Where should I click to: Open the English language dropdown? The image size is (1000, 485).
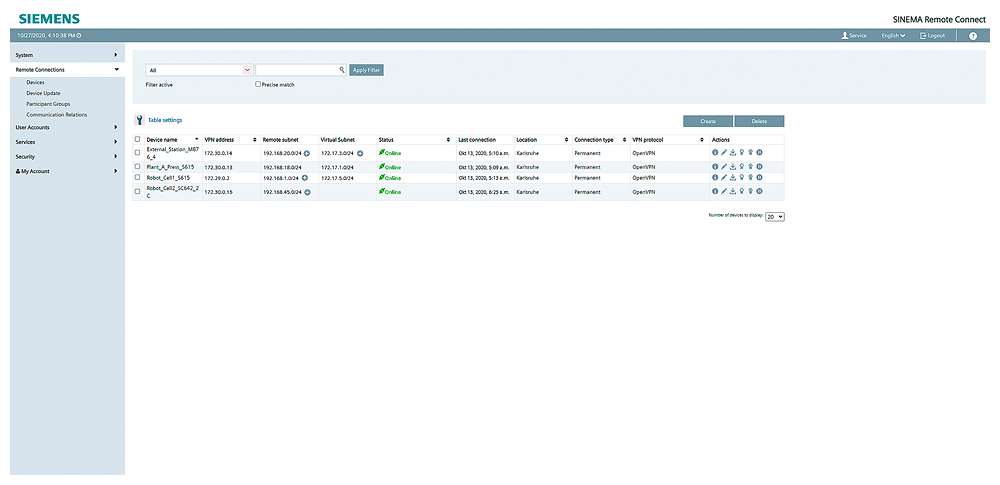(893, 35)
